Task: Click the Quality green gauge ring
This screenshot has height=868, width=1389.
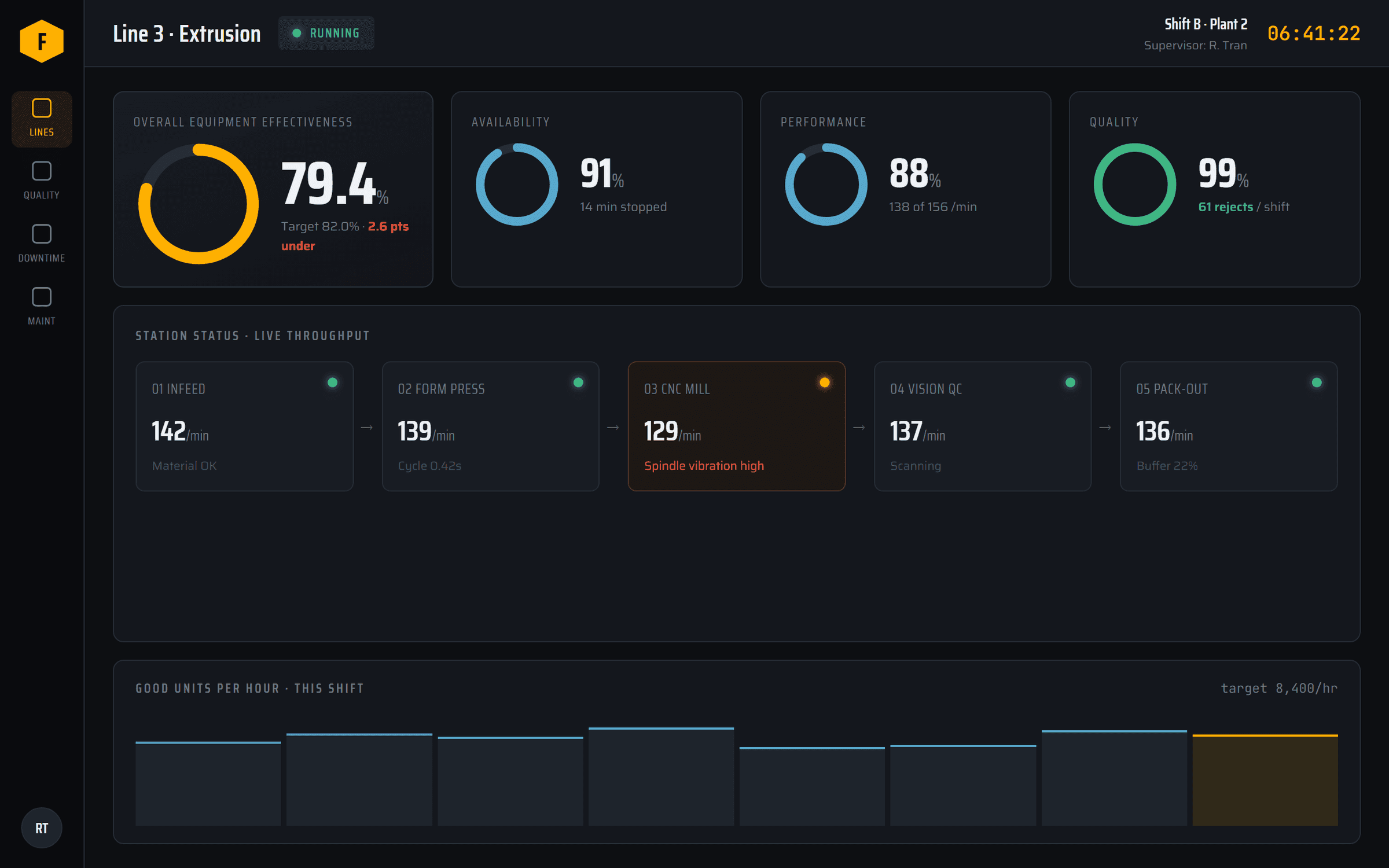Action: pyautogui.click(x=1135, y=184)
